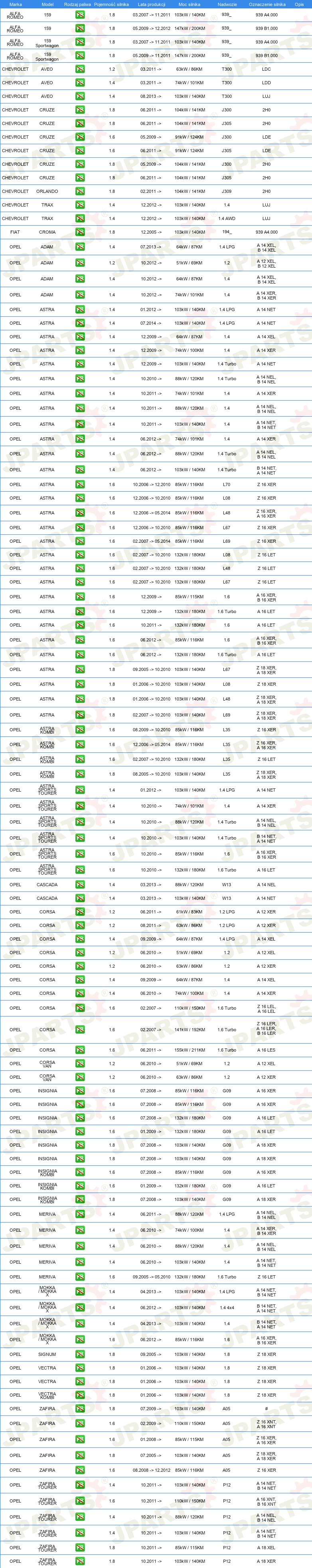The height and width of the screenshot is (1568, 312).
Task: Click fuel icon for Insignia Kombi 1.8
Action: coord(80,1200)
